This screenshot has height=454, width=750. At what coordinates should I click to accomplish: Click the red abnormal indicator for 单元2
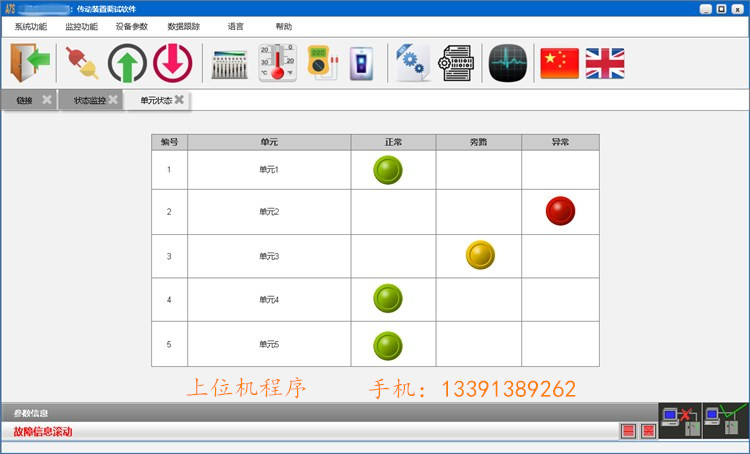pos(560,211)
